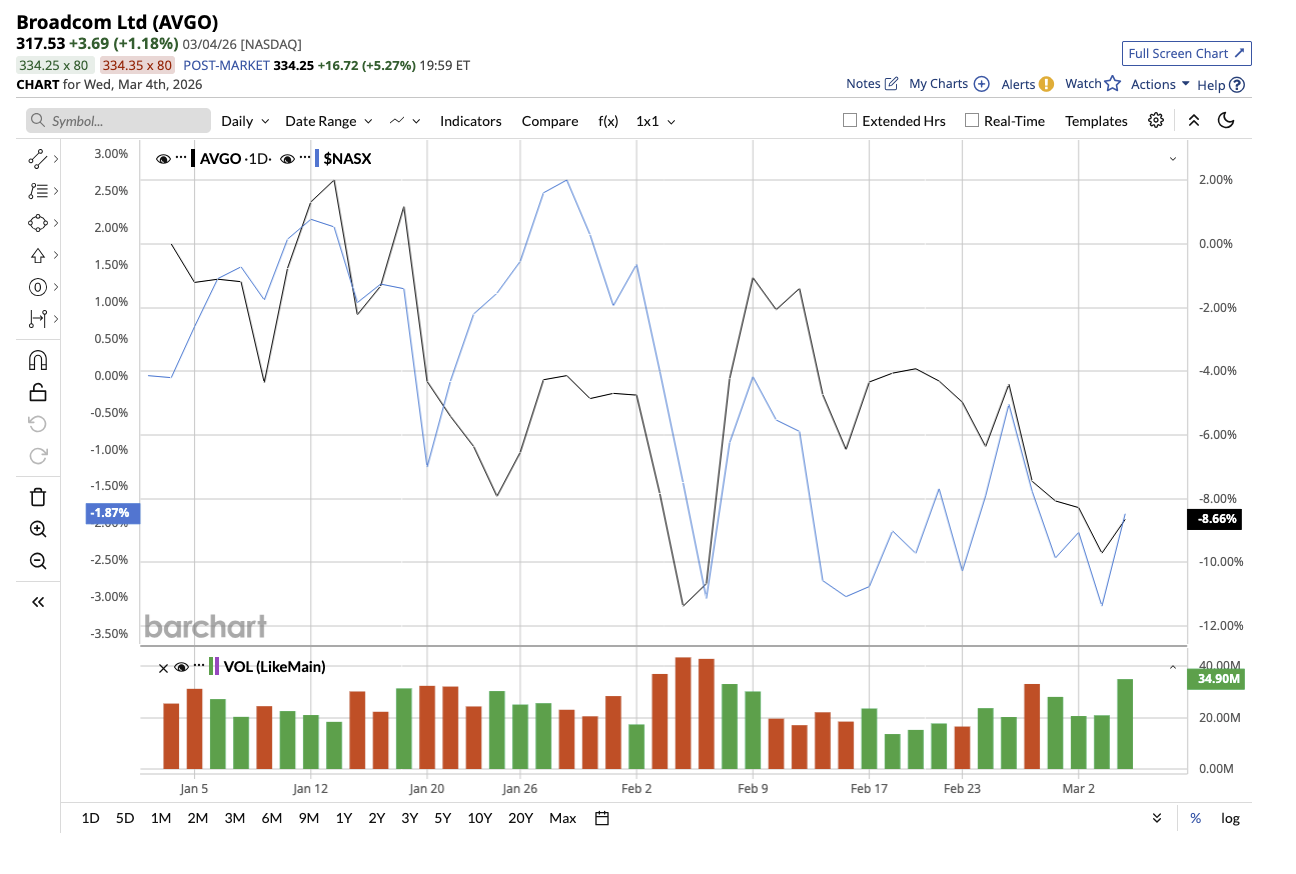
Task: Toggle the percent scale button
Action: [1195, 818]
